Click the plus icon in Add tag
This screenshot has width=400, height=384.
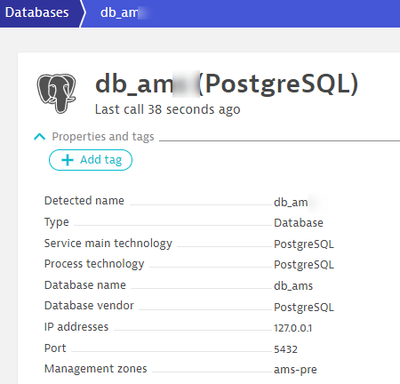pos(67,160)
